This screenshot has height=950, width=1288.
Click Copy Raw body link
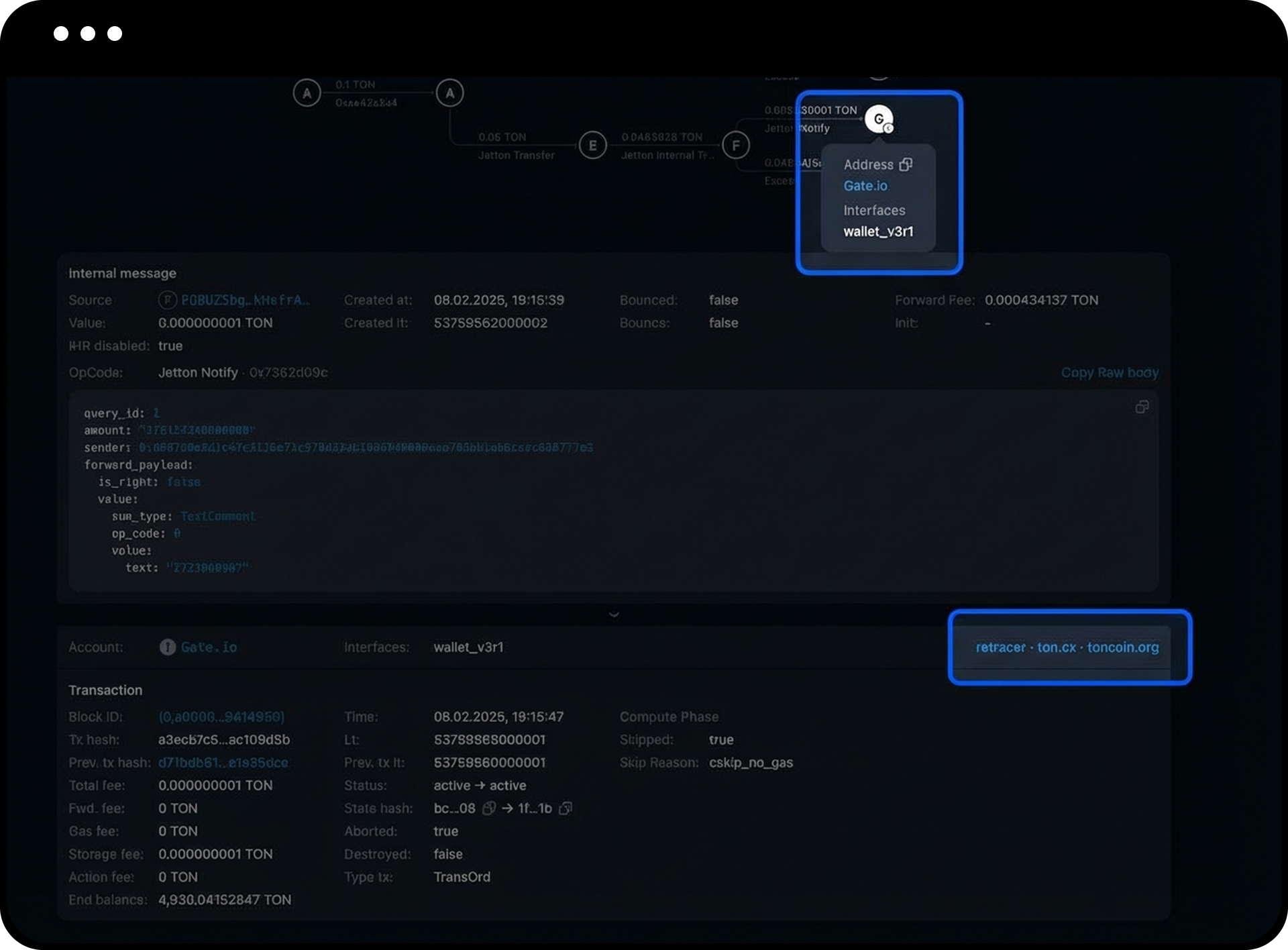[1109, 372]
